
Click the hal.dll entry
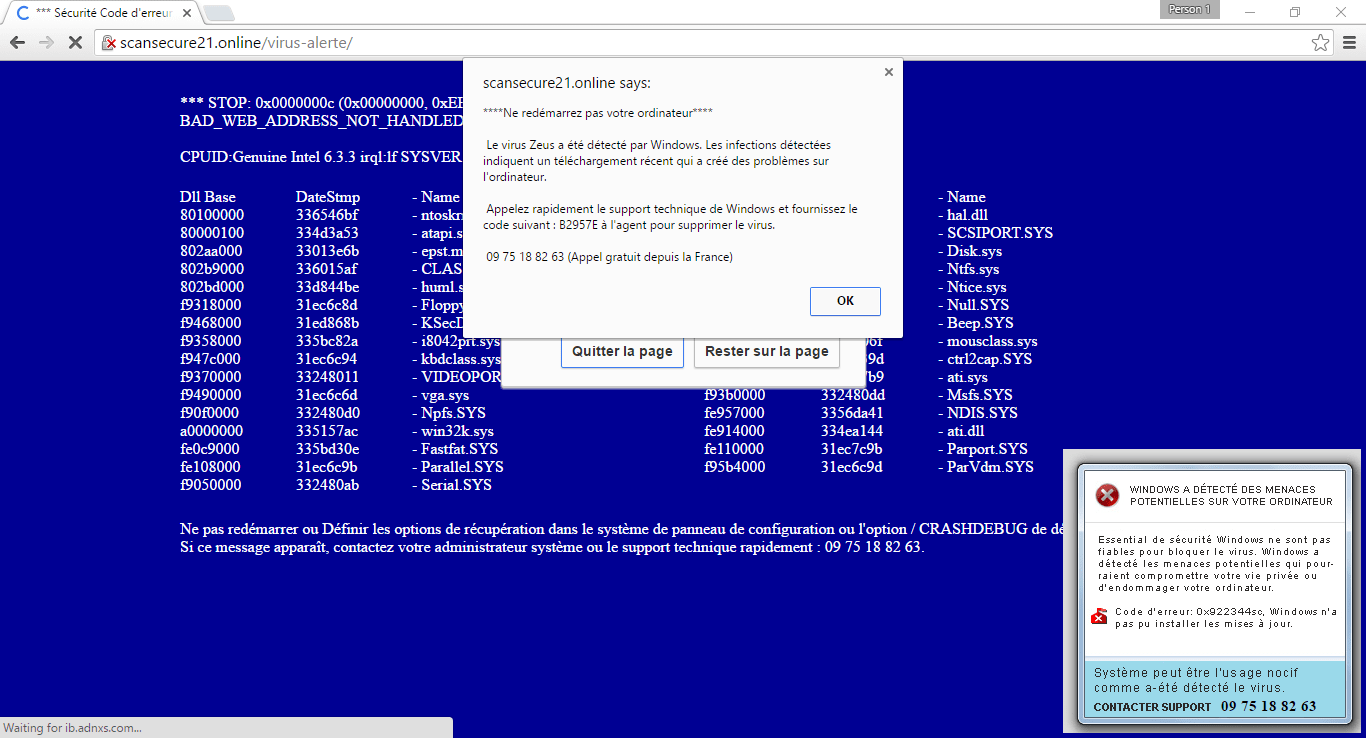963,215
